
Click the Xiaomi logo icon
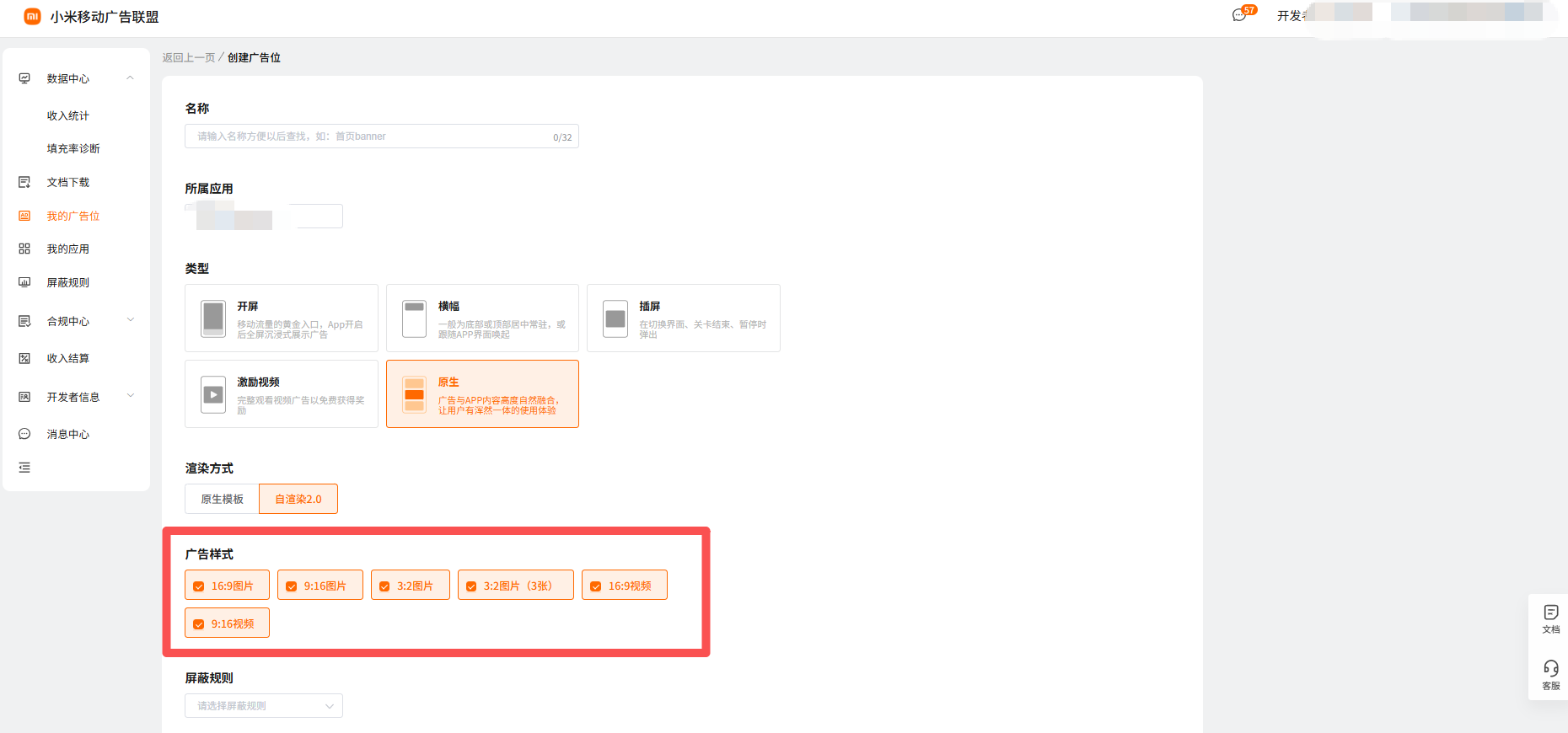coord(32,17)
